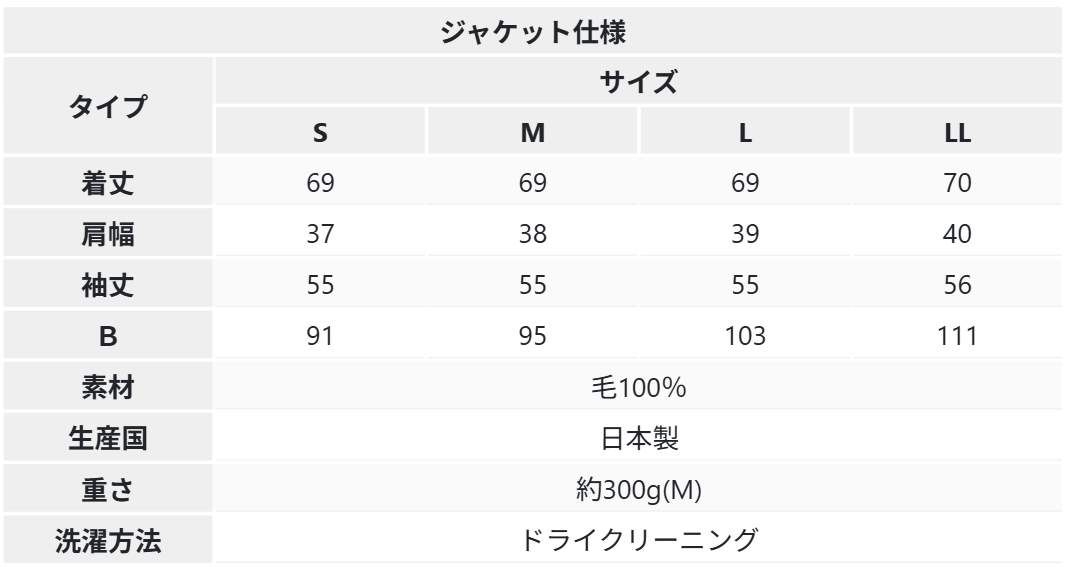Click the 日本製 country value
1065x567 pixels.
click(x=638, y=439)
